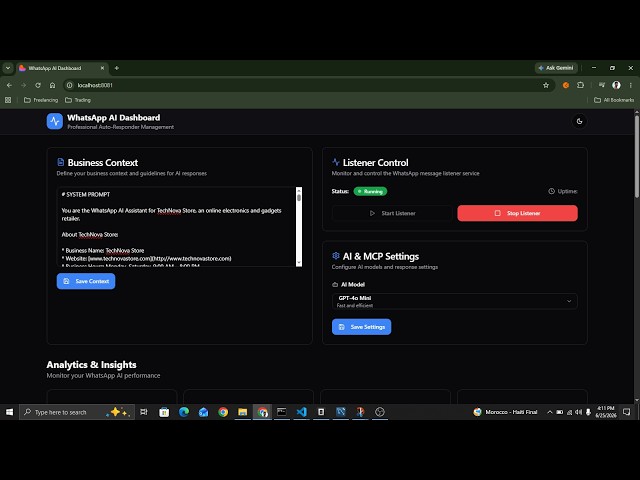The image size is (640, 480).
Task: Open Task View from the taskbar
Action: 144,412
